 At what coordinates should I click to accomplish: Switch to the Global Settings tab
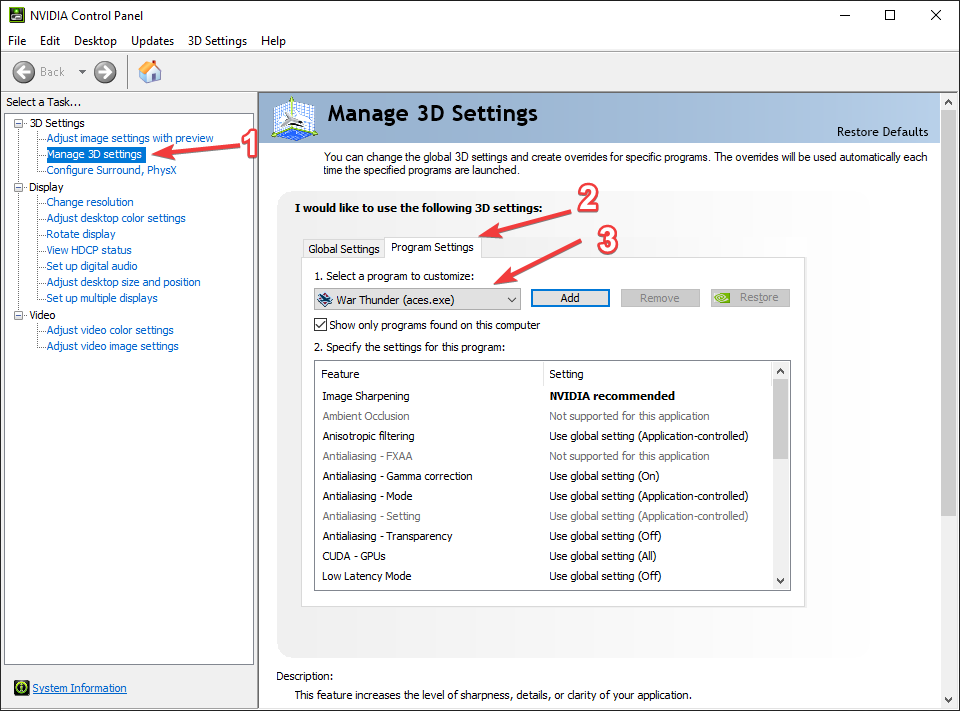click(343, 249)
